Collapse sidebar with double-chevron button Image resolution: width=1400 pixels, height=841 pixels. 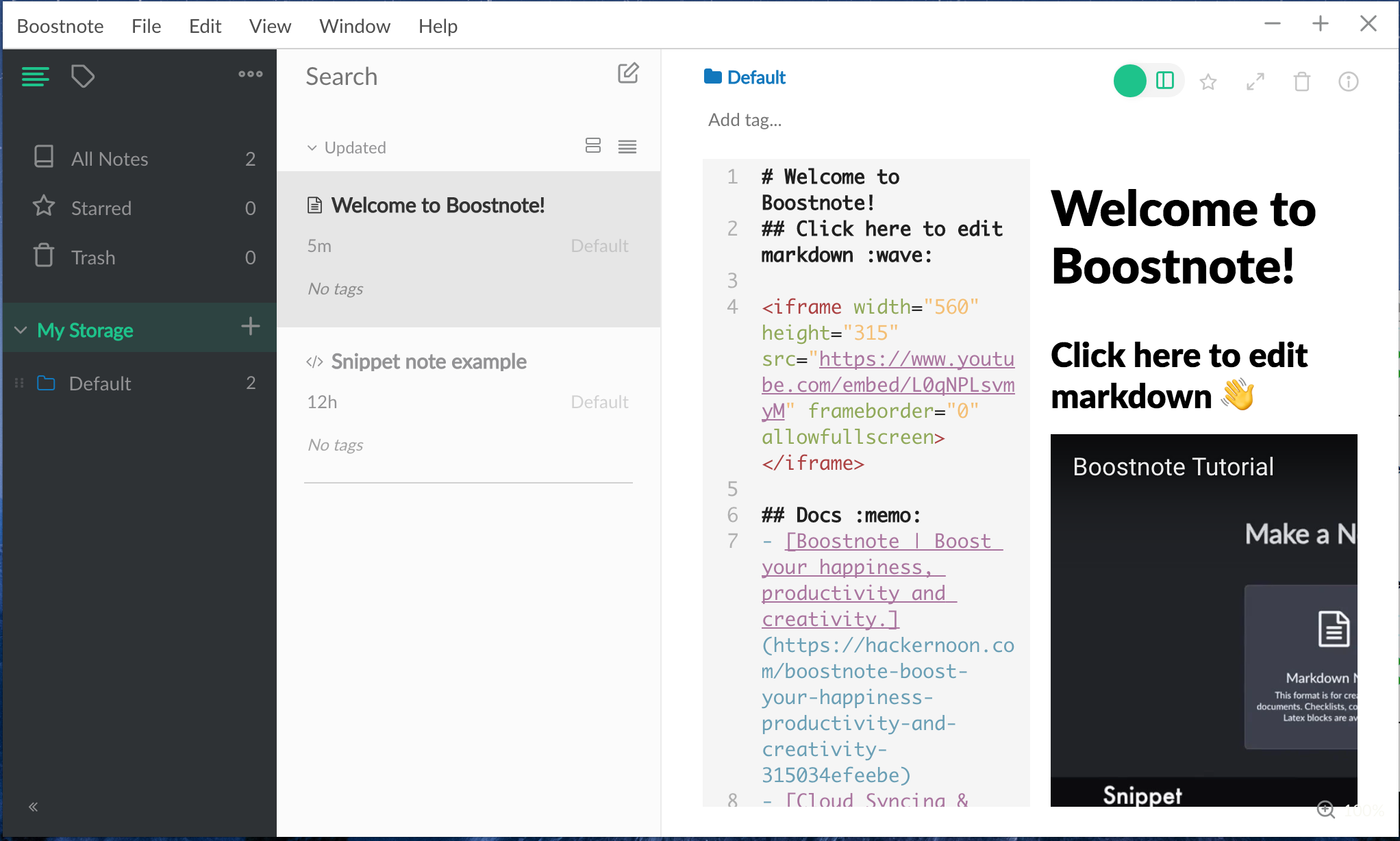tap(32, 807)
